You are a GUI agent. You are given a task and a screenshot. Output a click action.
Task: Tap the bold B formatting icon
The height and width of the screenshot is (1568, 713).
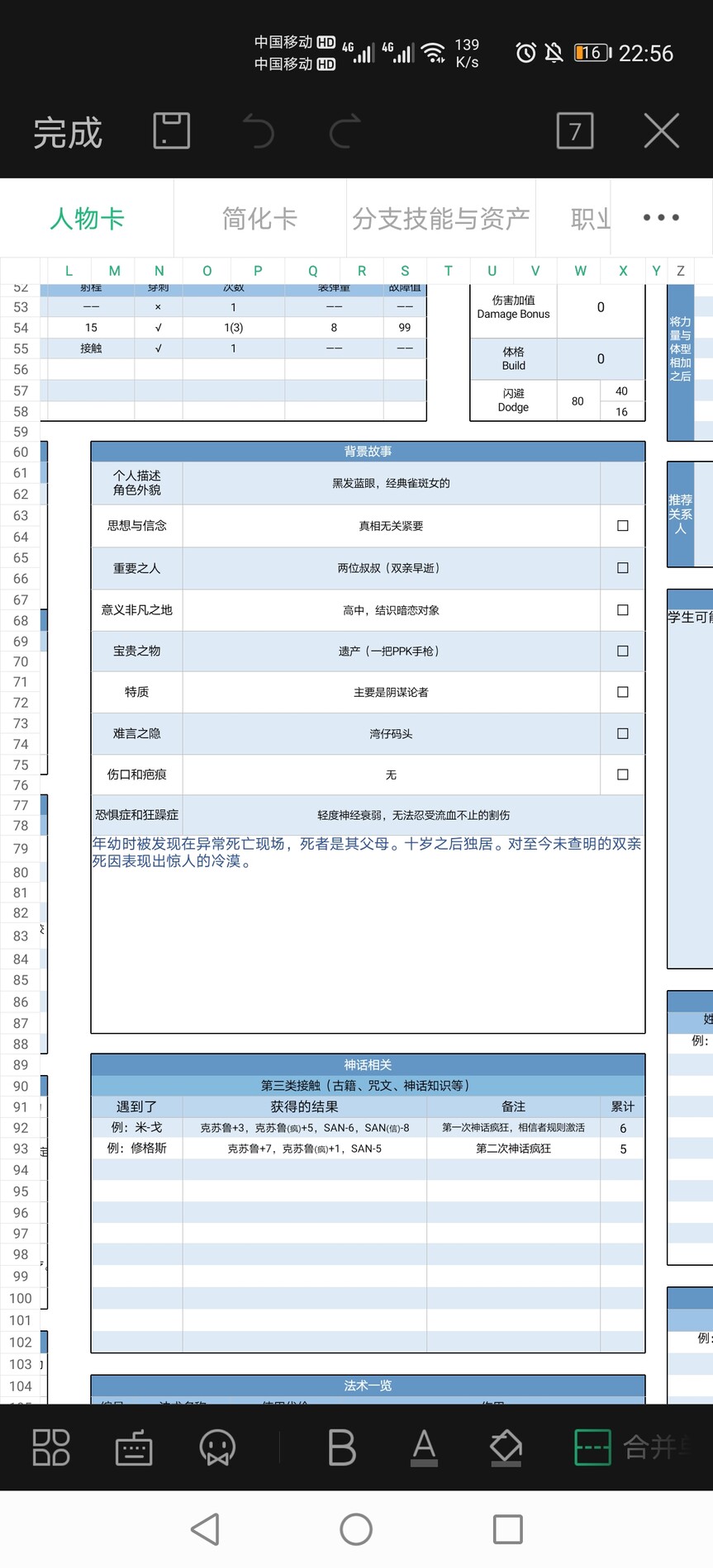coord(341,1447)
